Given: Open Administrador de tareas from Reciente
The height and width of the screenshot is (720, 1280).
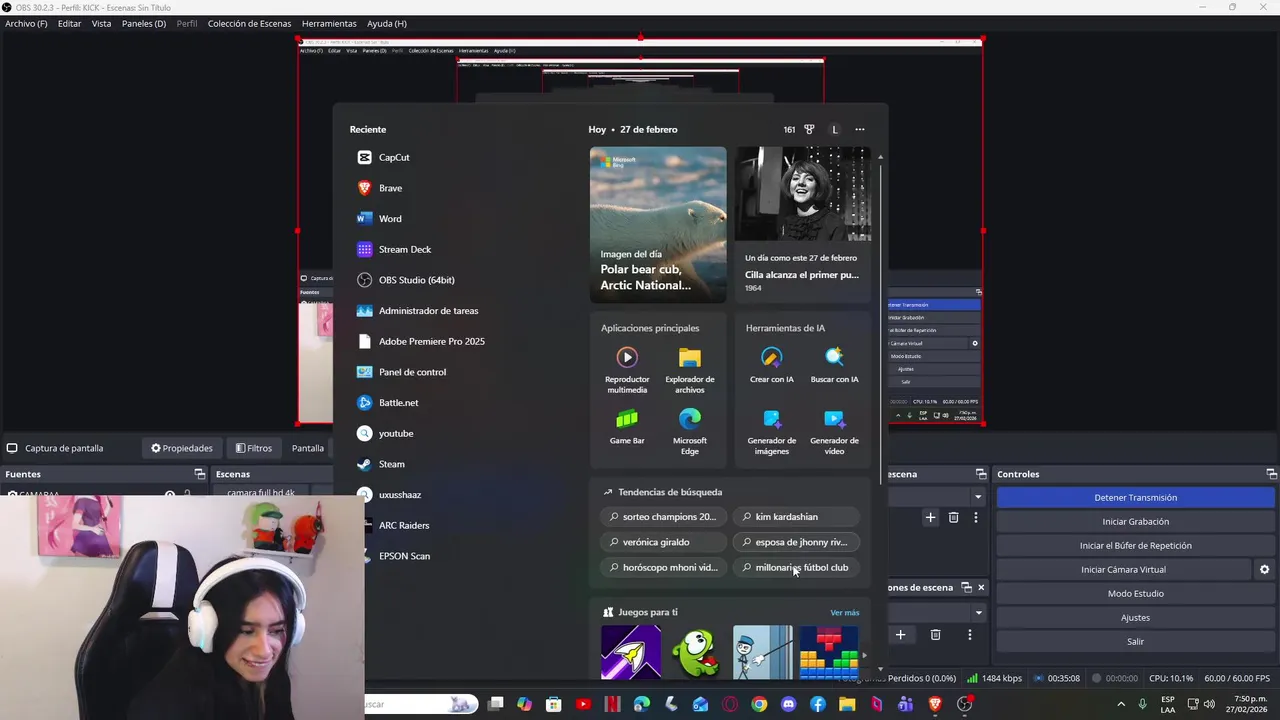Looking at the screenshot, I should [x=418, y=311].
